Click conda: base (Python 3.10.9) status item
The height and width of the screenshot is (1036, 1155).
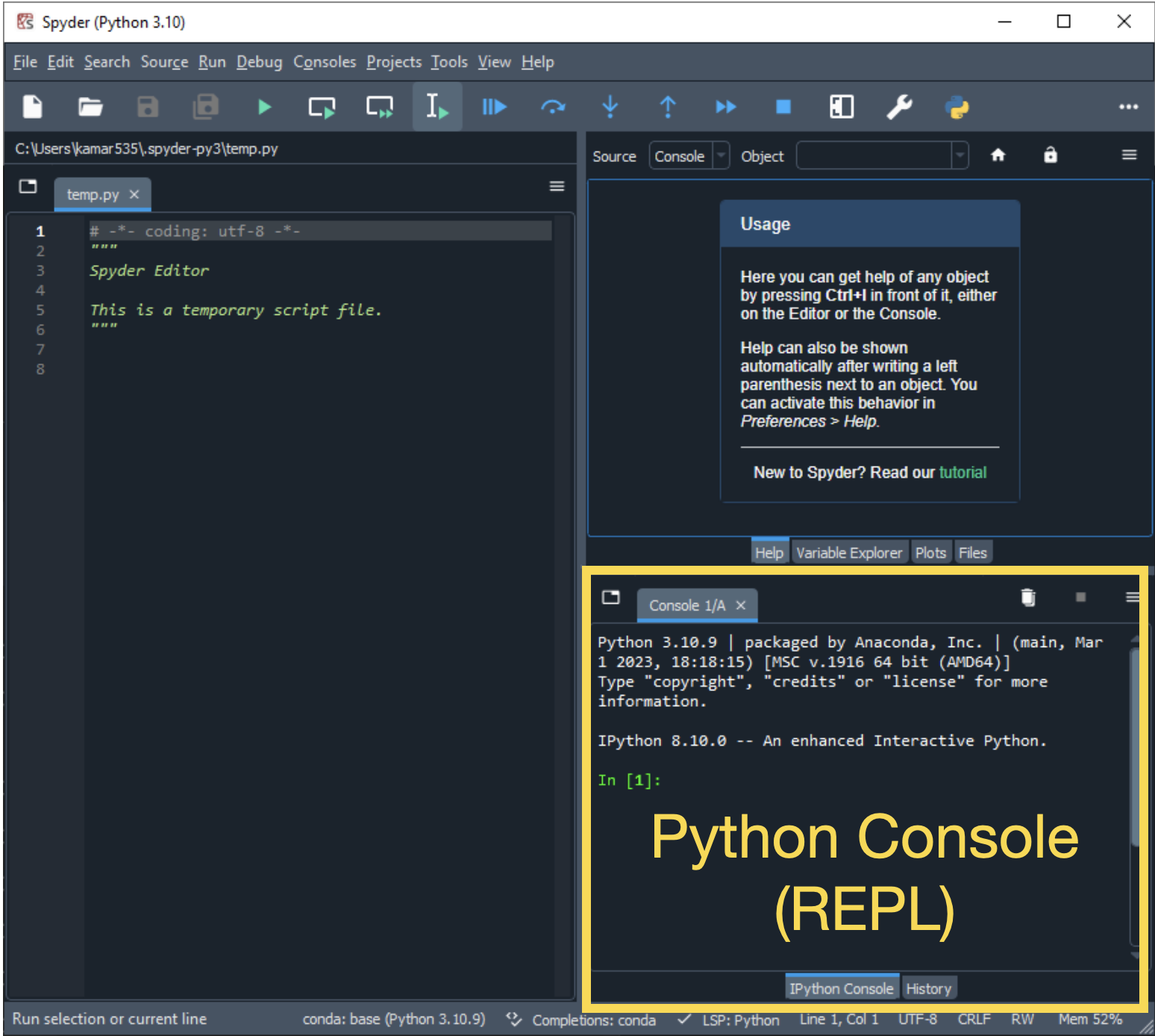tap(394, 1019)
